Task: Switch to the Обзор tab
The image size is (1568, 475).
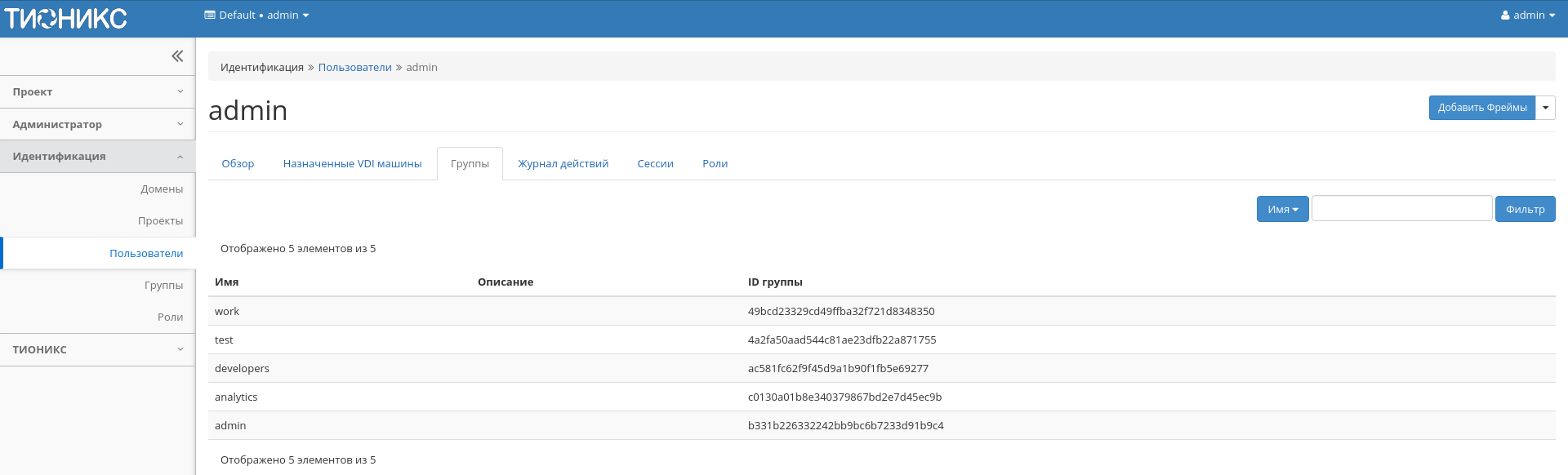Action: pos(238,164)
